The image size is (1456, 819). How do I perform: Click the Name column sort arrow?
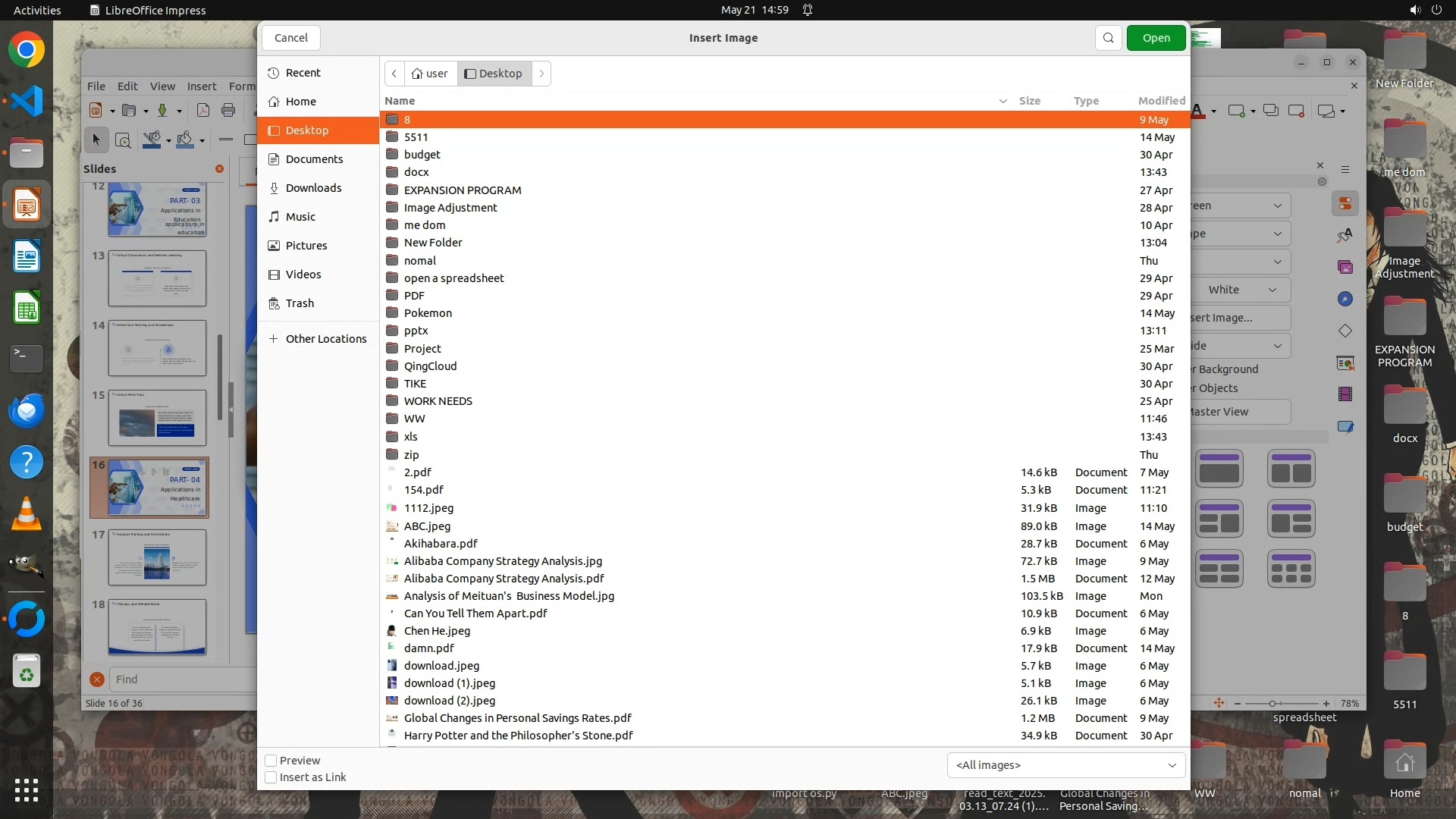(x=1003, y=101)
